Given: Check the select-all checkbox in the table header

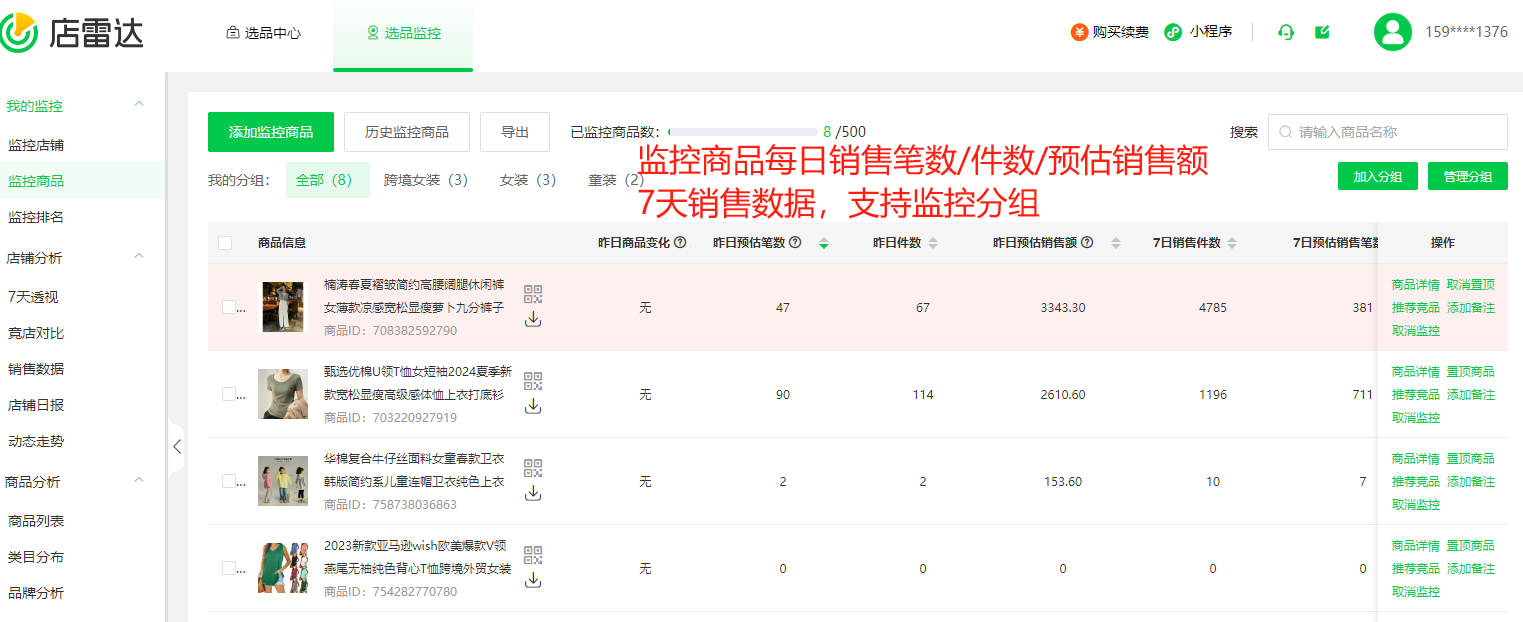Looking at the screenshot, I should [226, 242].
